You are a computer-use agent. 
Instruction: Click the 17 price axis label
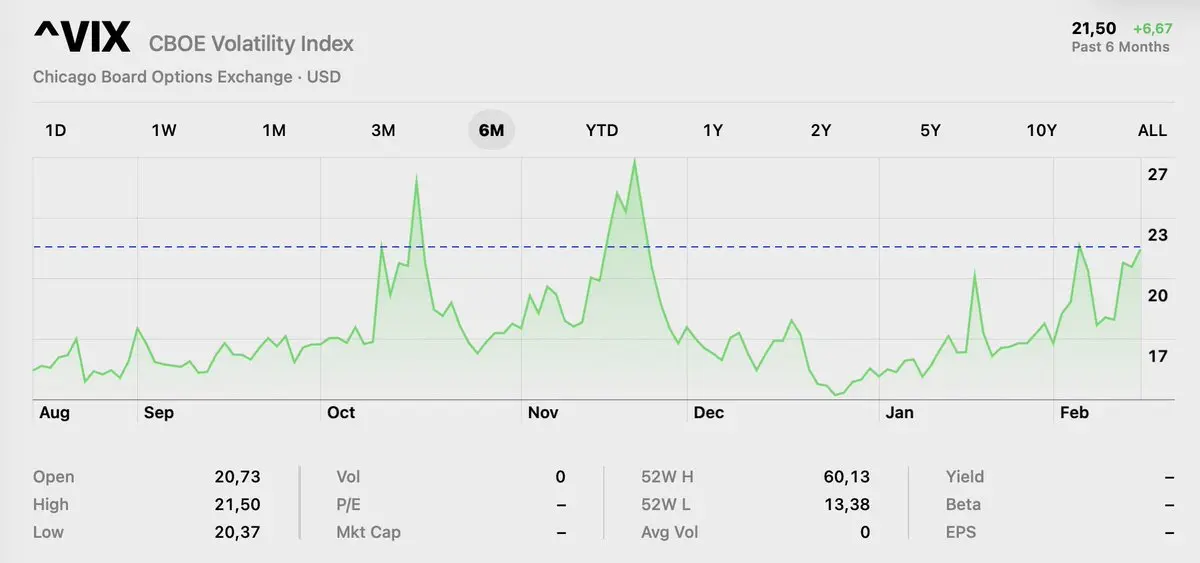coord(1157,357)
